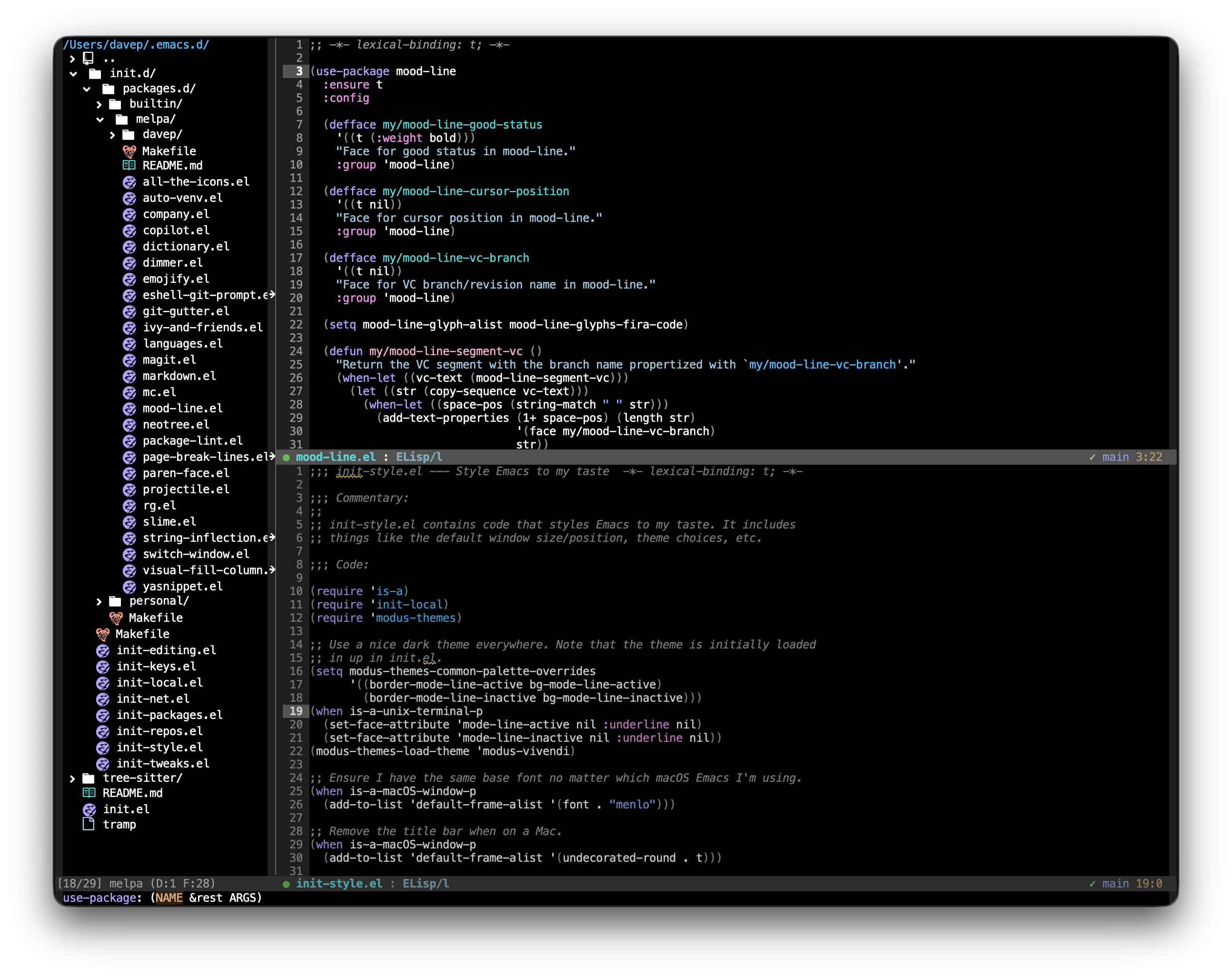This screenshot has height=977, width=1232.
Task: Click the Emacs icon beside all-the-icons.el
Action: click(129, 182)
